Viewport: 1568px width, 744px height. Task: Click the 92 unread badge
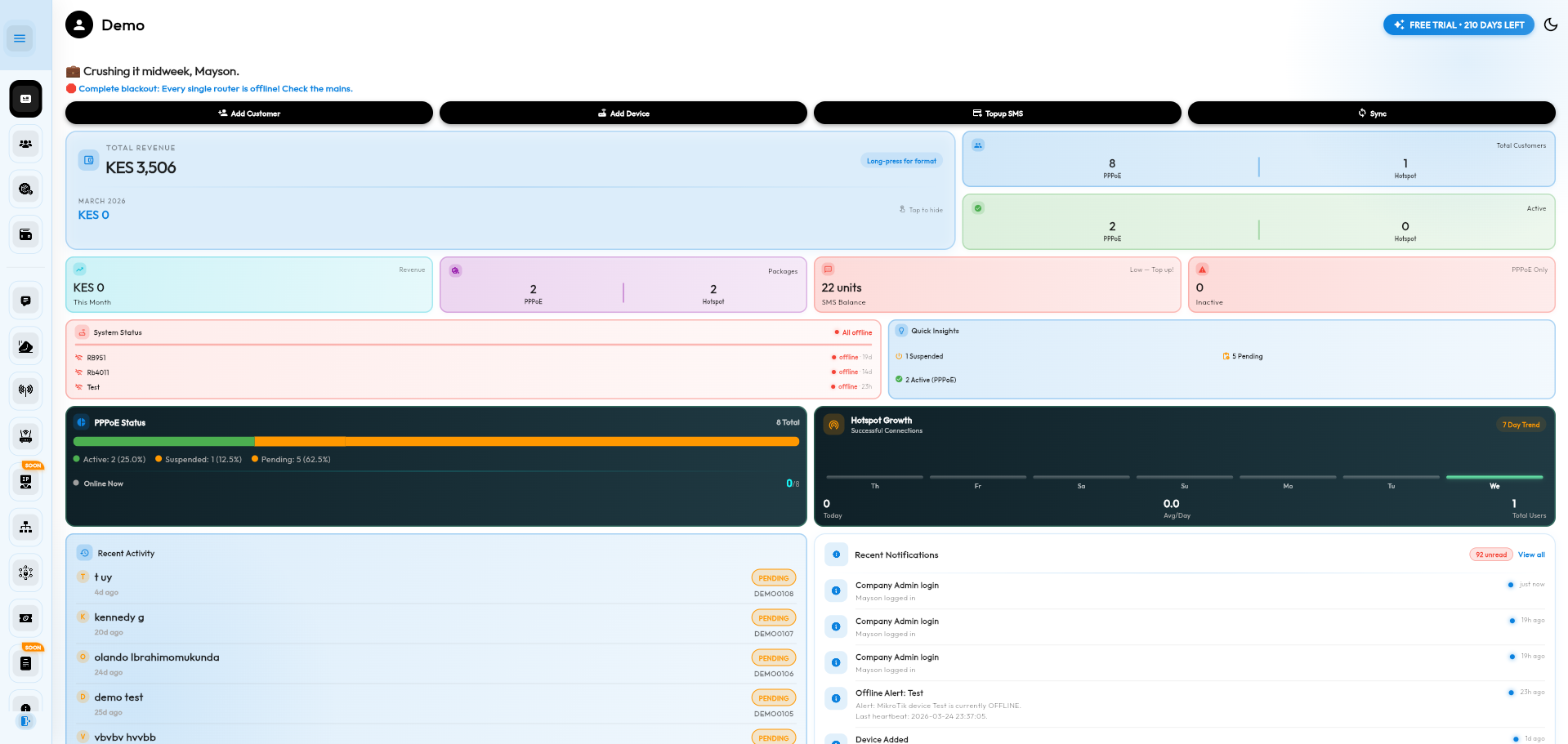point(1491,555)
